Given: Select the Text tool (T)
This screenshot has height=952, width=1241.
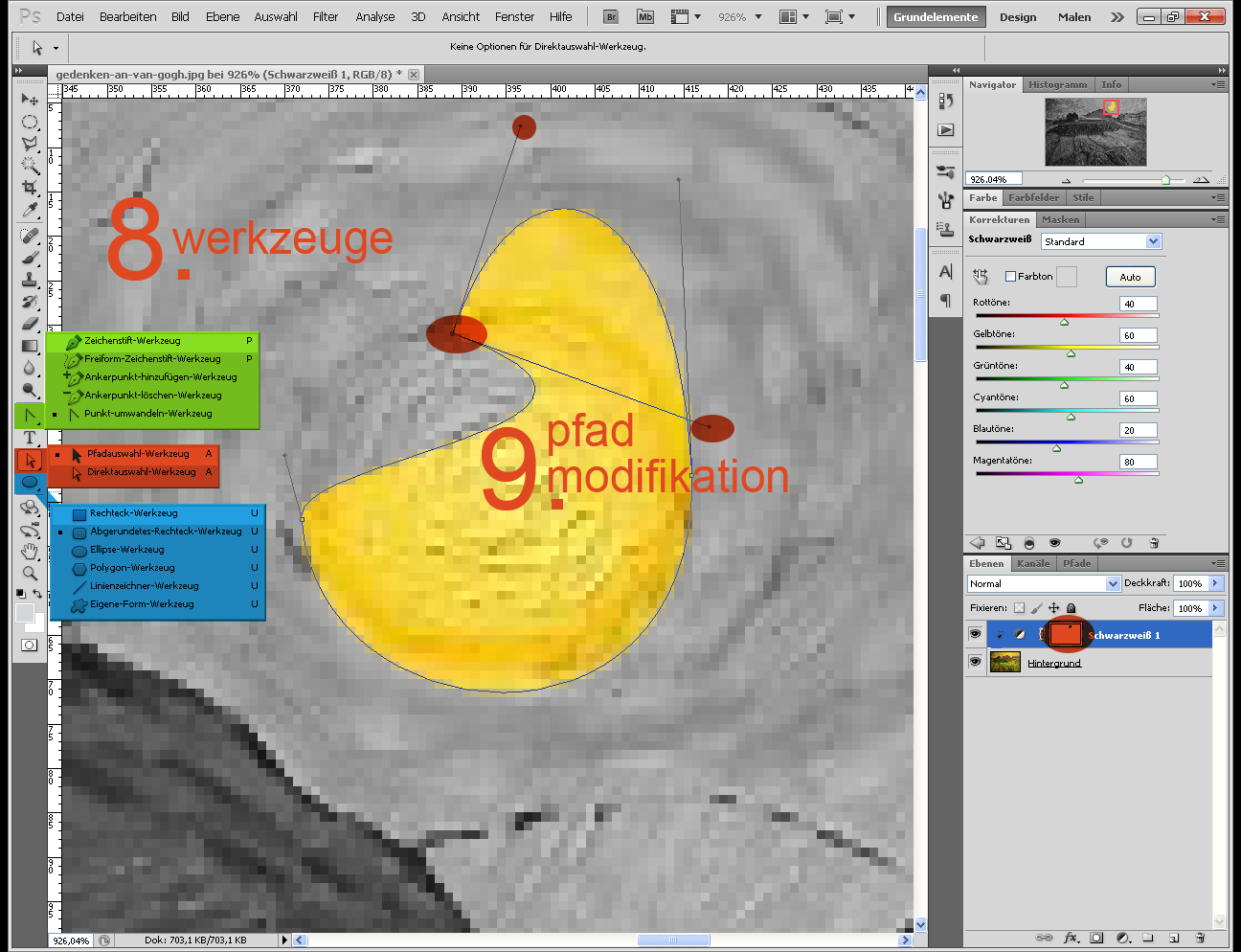Looking at the screenshot, I should tap(30, 438).
